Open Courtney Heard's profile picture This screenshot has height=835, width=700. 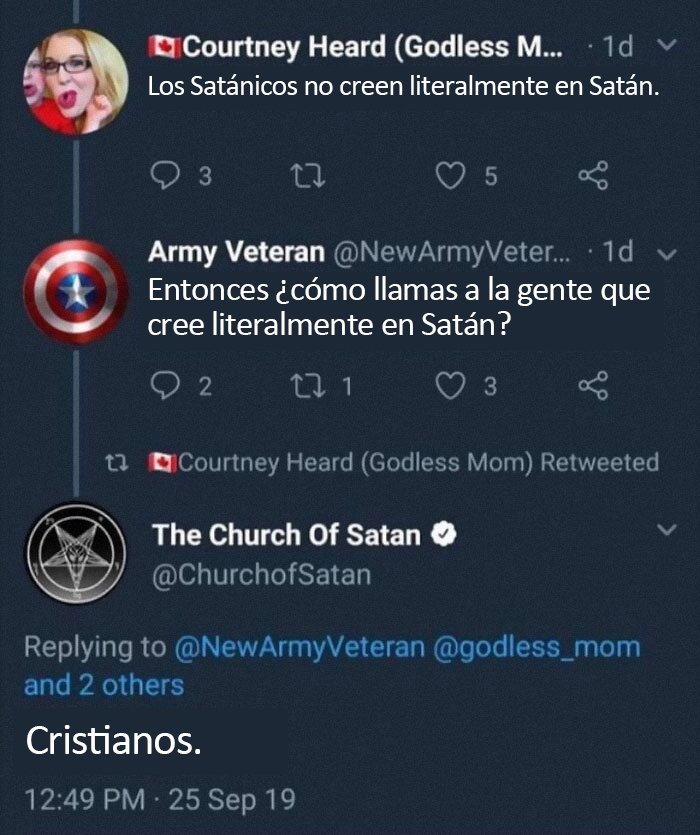[x=76, y=81]
